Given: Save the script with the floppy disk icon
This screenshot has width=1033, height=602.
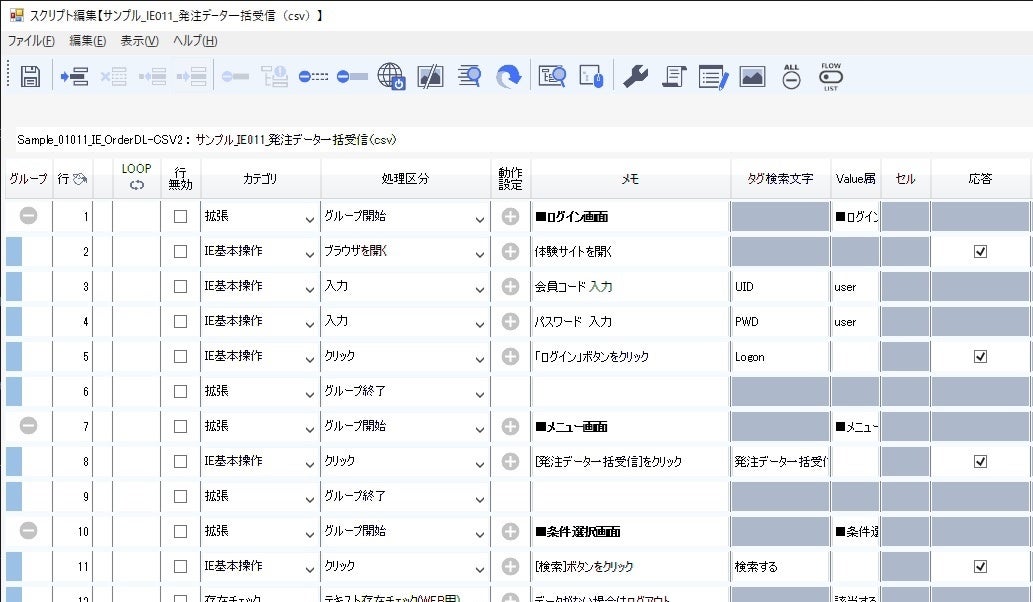Looking at the screenshot, I should click(x=30, y=76).
